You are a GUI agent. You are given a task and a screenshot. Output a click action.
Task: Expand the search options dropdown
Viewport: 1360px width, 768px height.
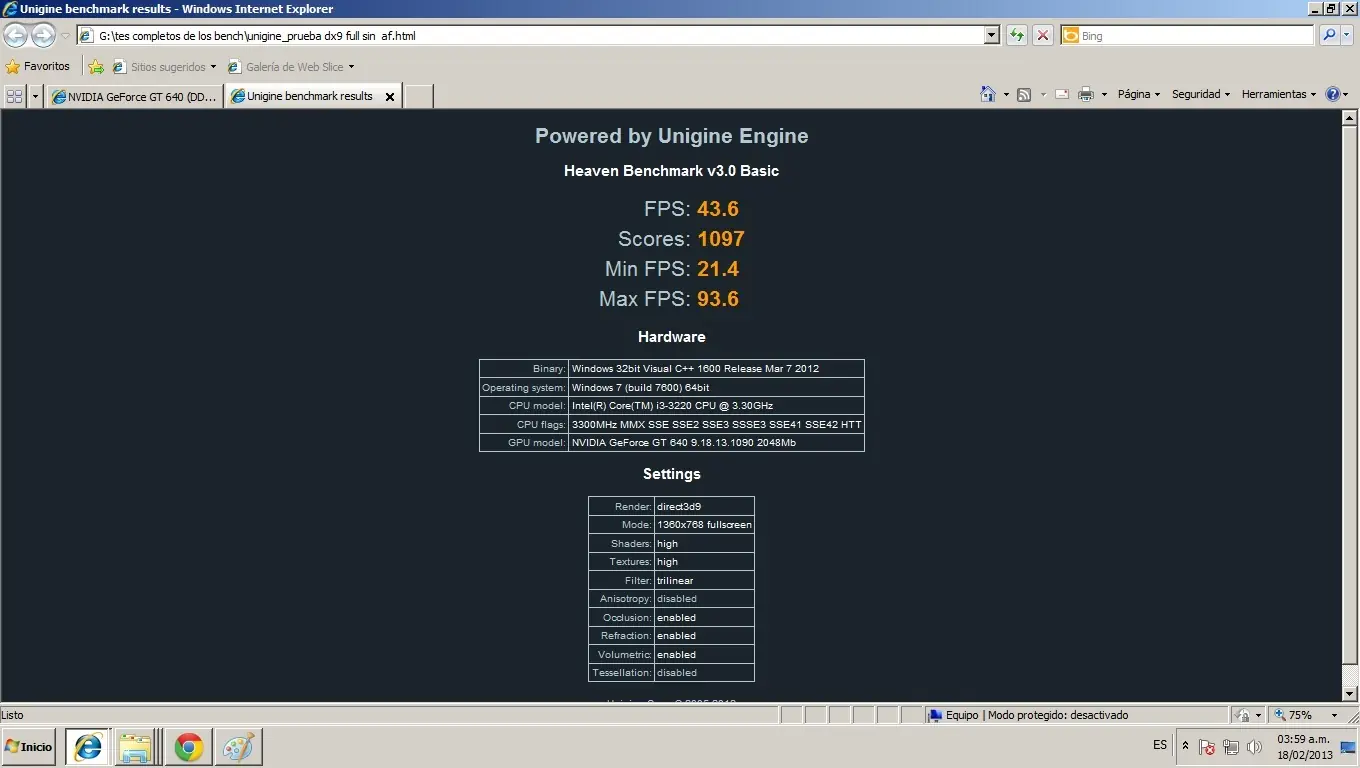pos(1347,36)
